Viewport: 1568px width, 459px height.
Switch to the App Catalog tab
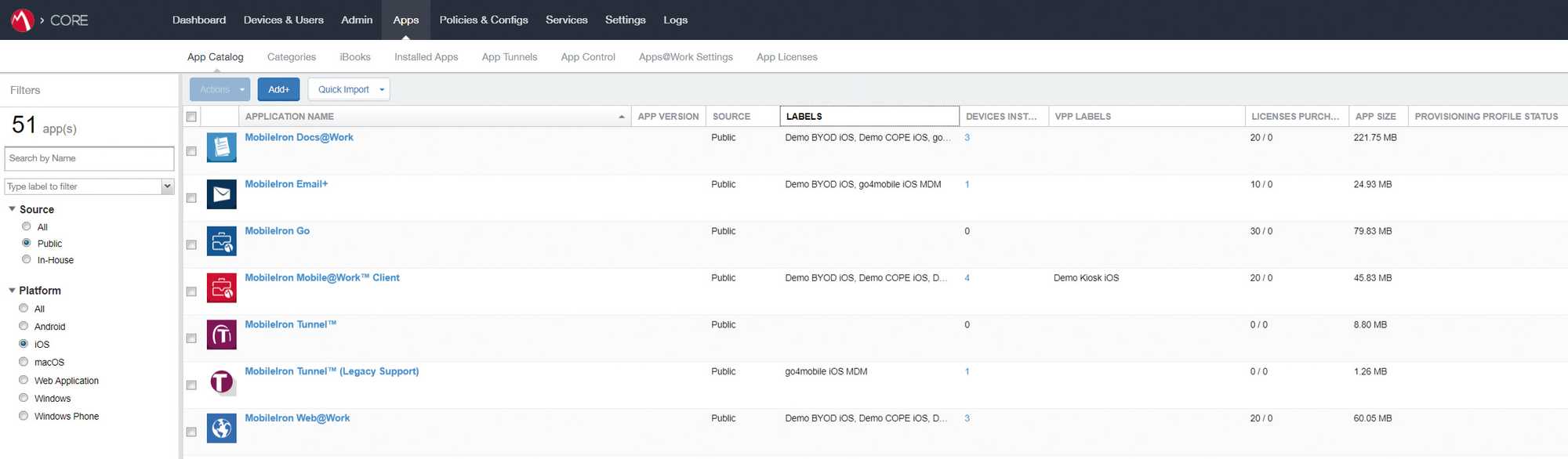[216, 57]
